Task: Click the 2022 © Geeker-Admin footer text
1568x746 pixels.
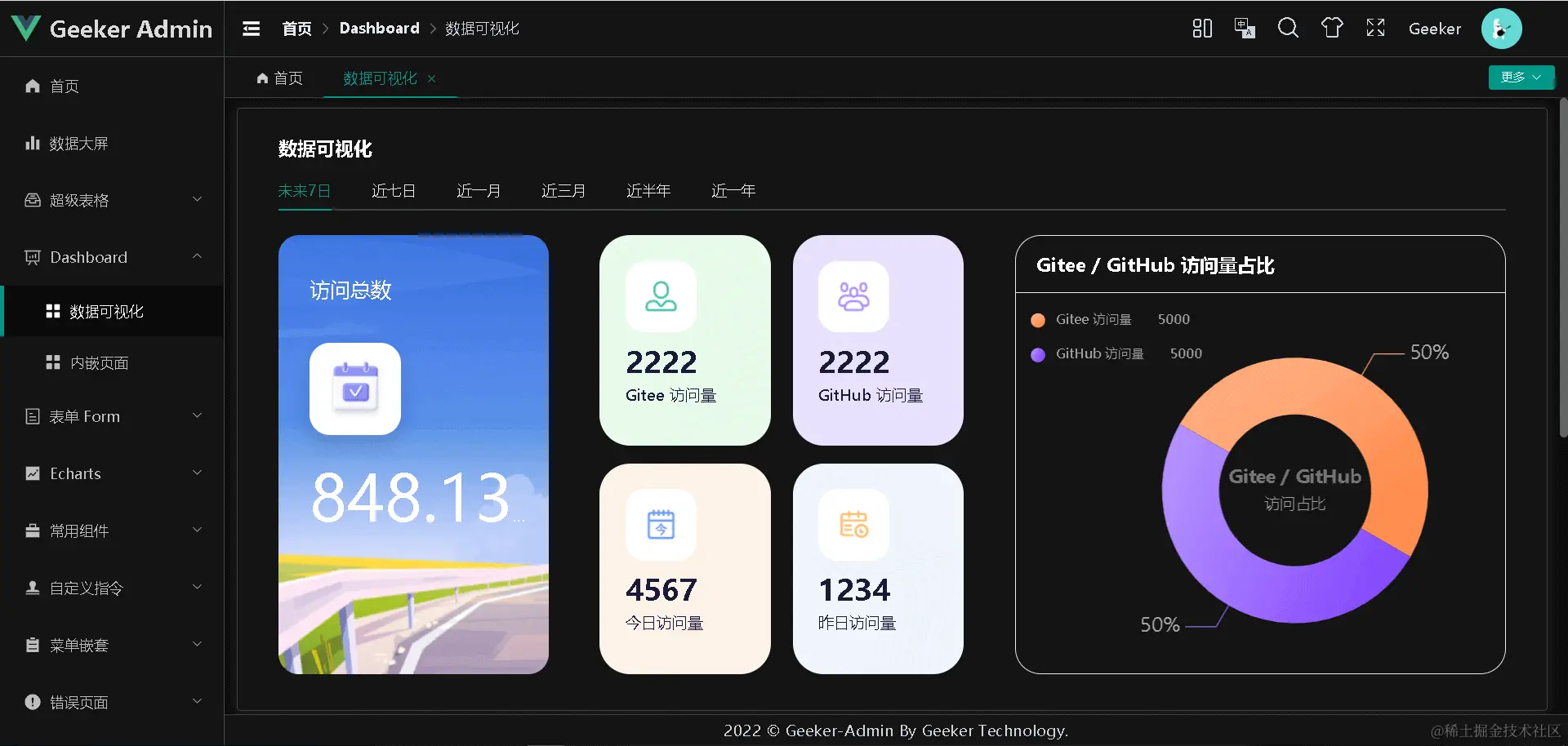Action: tap(896, 730)
